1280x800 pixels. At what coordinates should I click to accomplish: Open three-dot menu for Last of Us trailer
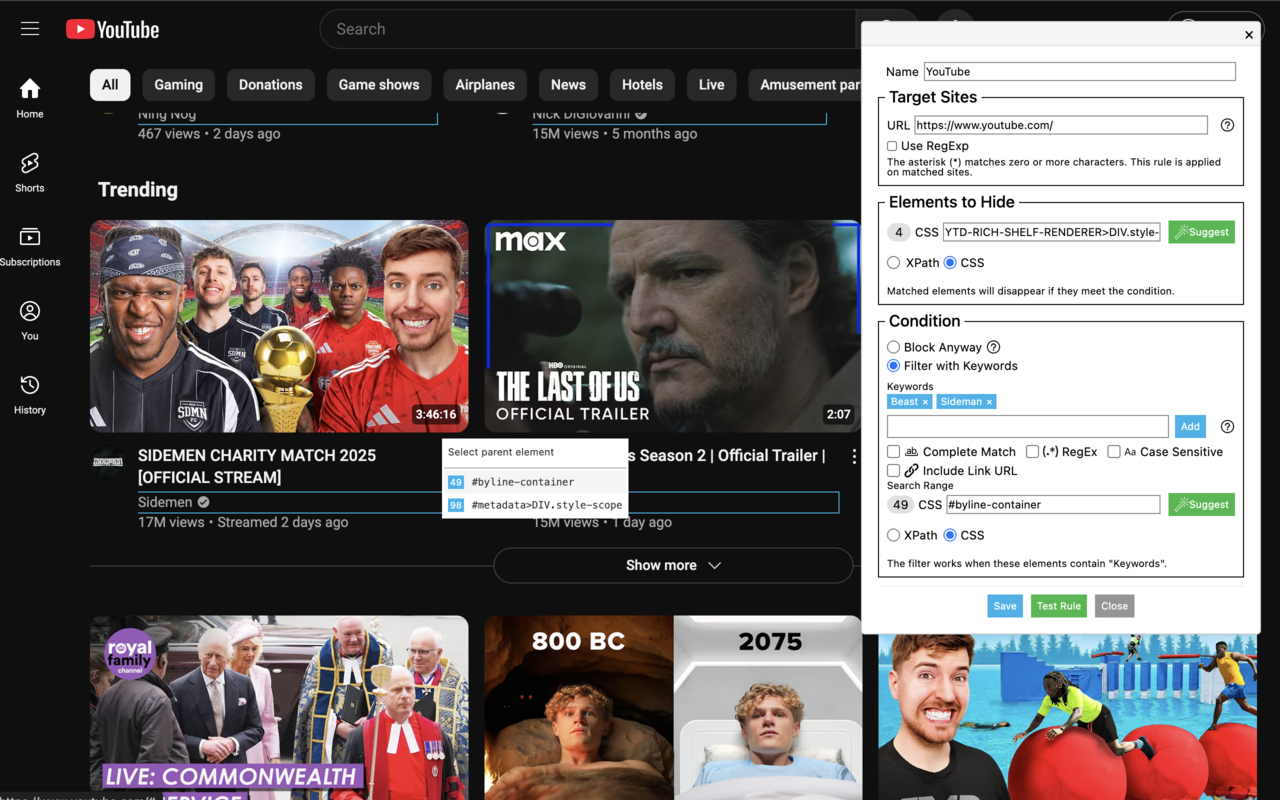854,456
